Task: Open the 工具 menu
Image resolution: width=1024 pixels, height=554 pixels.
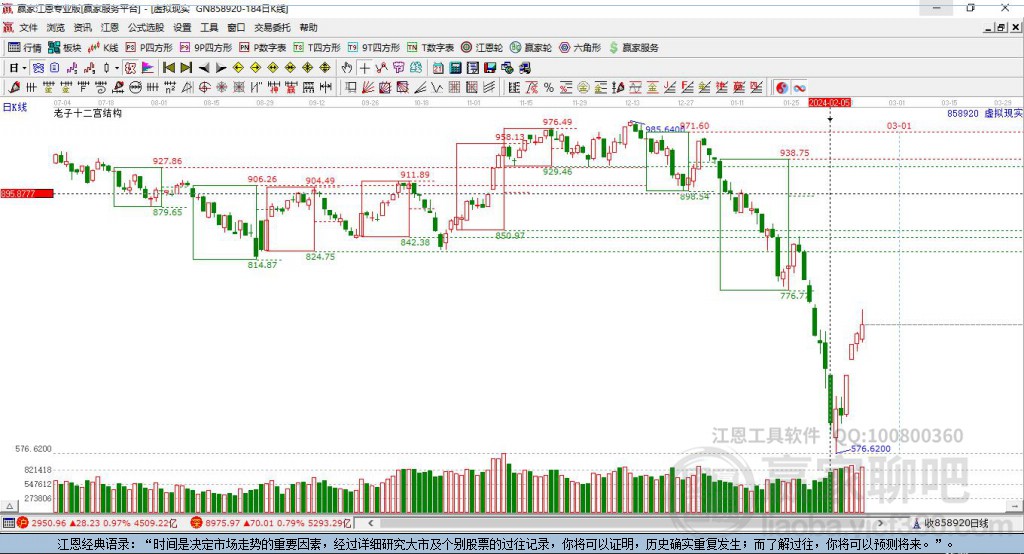Action: (209, 27)
